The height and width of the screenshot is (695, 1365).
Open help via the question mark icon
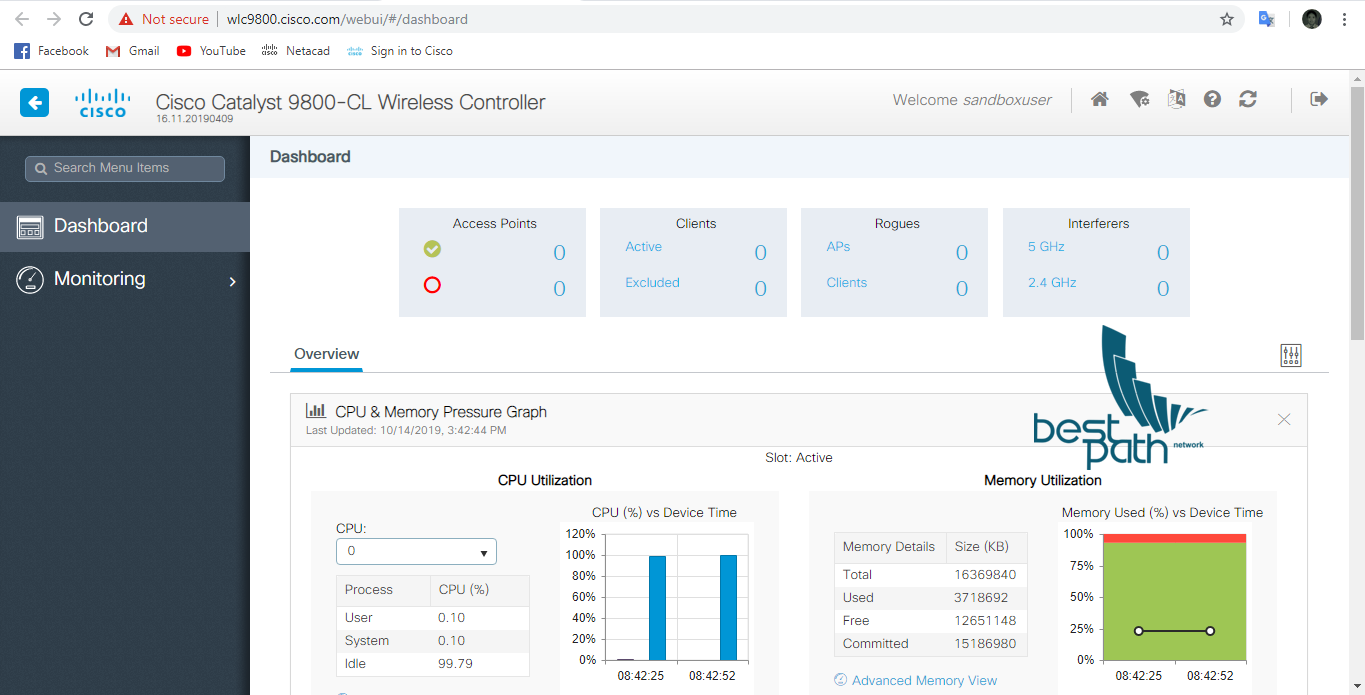tap(1212, 99)
